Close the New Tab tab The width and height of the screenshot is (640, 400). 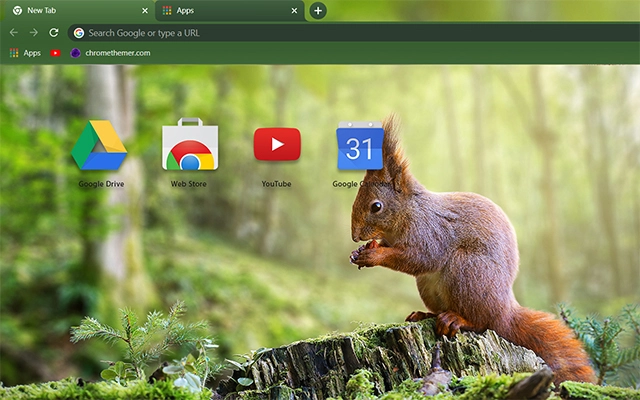coord(145,11)
